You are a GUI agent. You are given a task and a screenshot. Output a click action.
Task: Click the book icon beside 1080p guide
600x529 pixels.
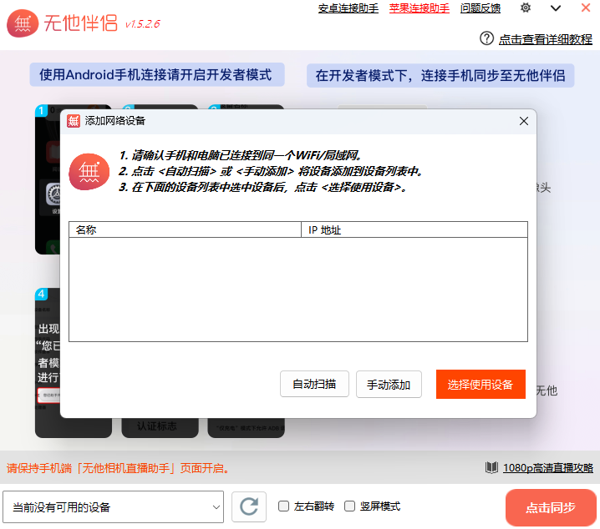coord(491,468)
